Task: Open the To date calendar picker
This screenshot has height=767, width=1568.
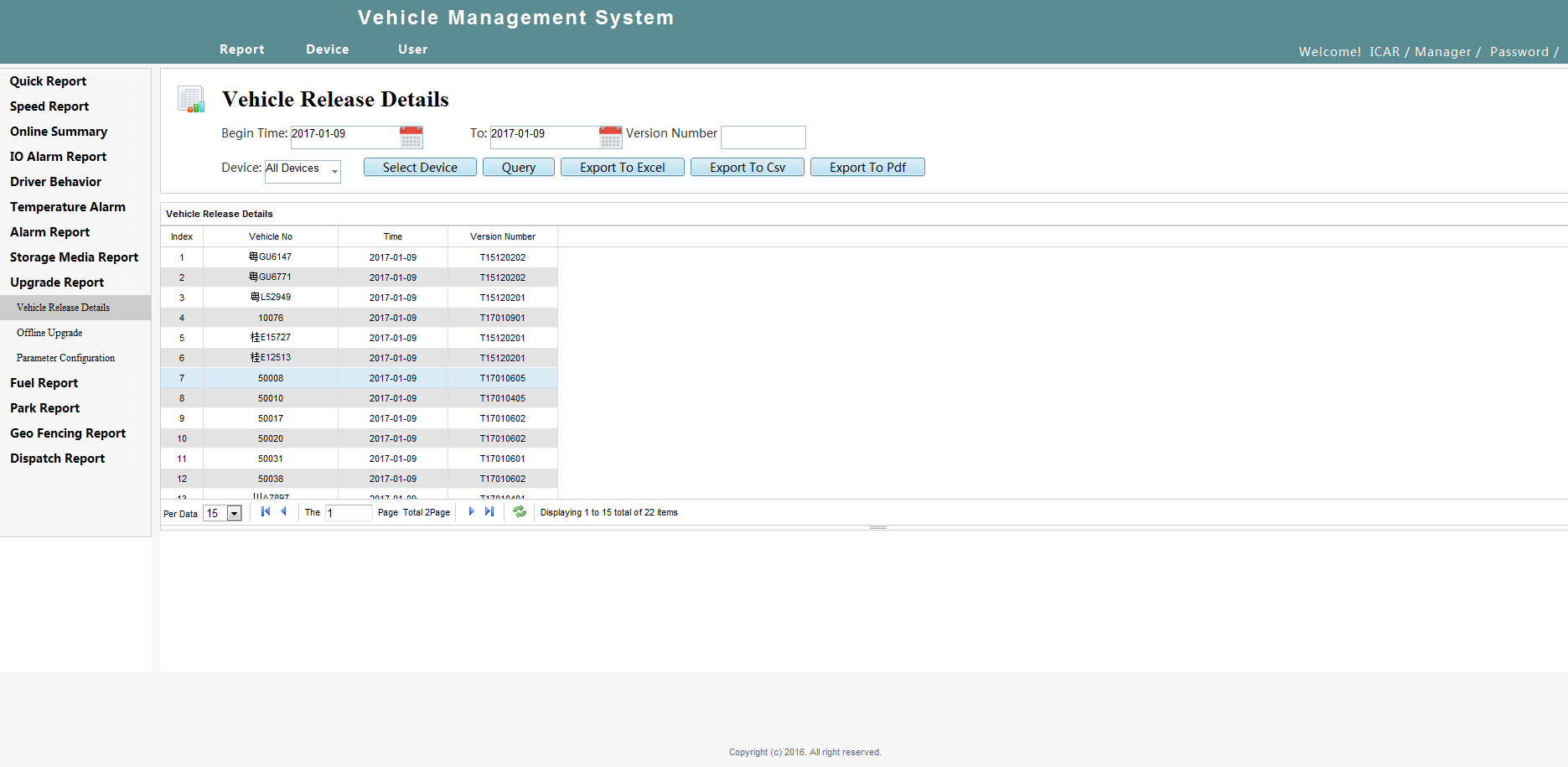Action: 611,137
